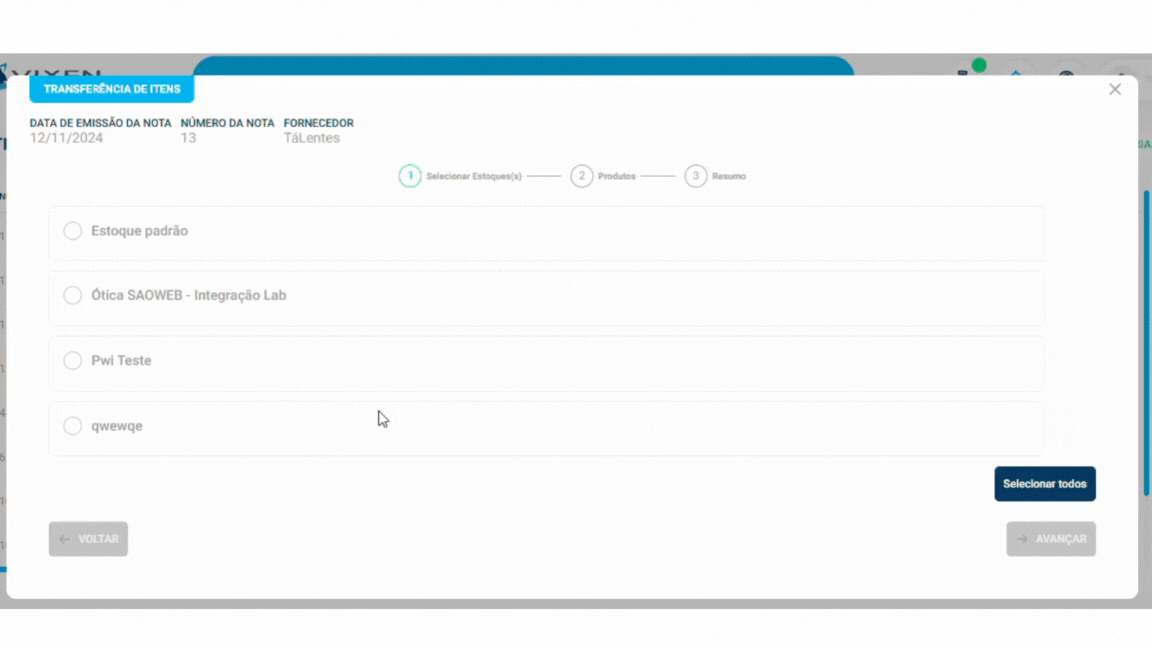Switch to the TRANSFERÊNCIA DE ITENS tab

pos(112,89)
